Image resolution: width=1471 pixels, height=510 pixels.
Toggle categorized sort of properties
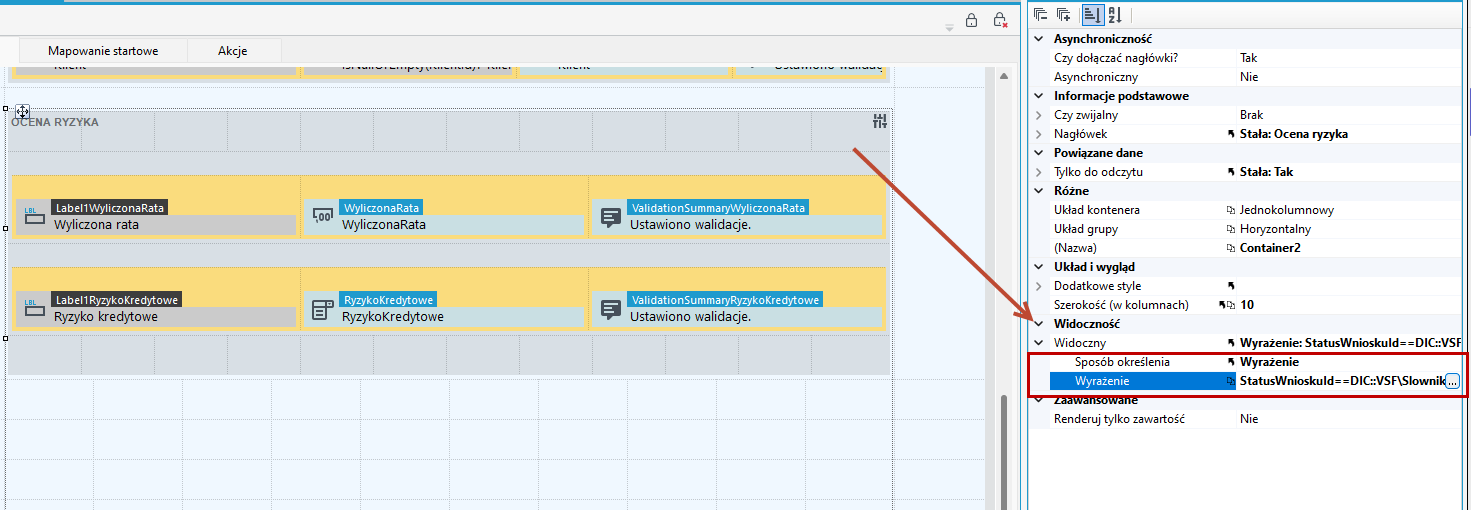pyautogui.click(x=1091, y=14)
